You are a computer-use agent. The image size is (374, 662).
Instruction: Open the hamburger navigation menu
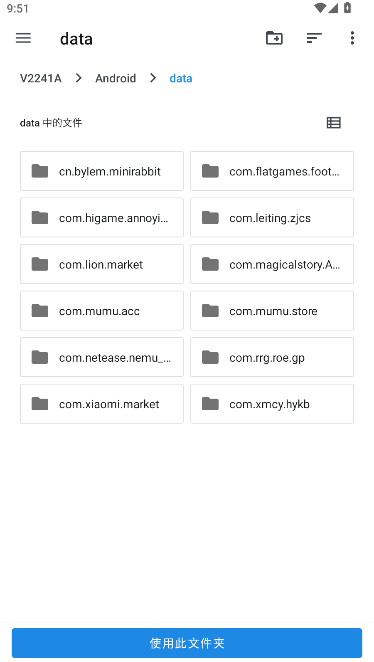[x=23, y=38]
